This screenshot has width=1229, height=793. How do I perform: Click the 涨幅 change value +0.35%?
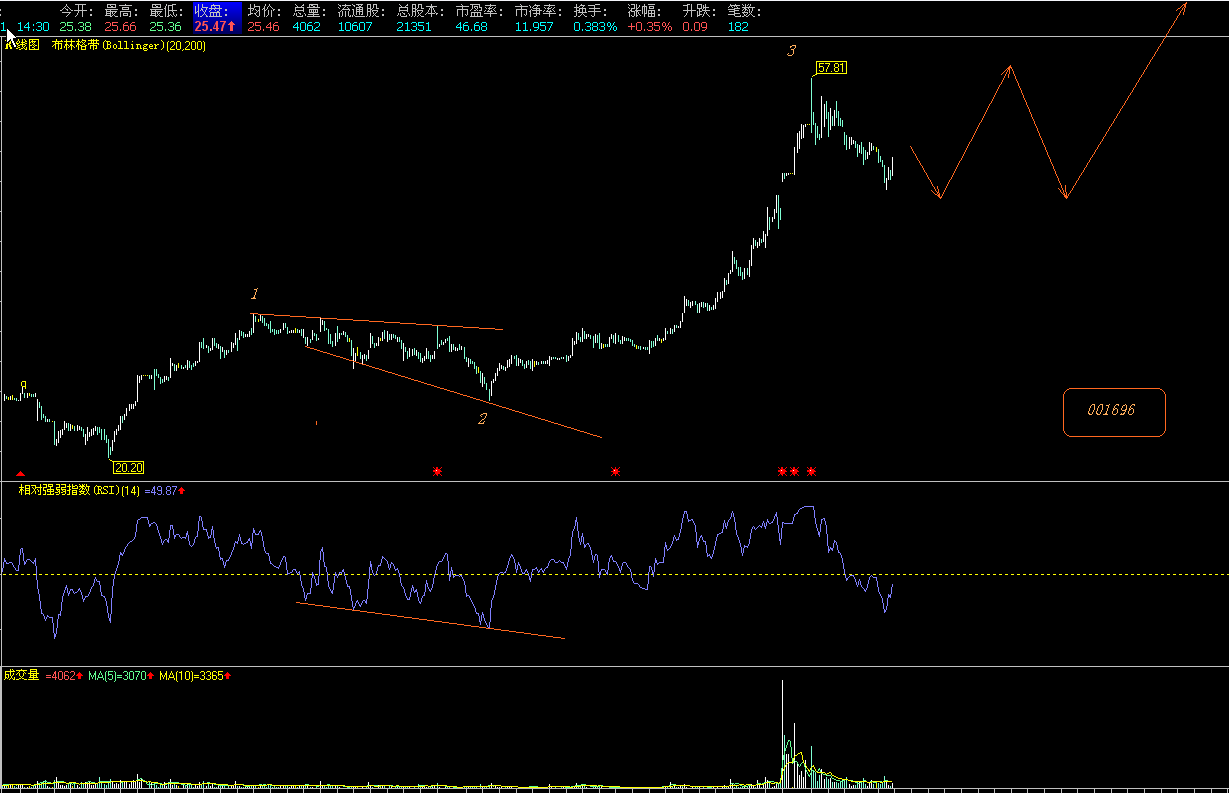point(650,27)
